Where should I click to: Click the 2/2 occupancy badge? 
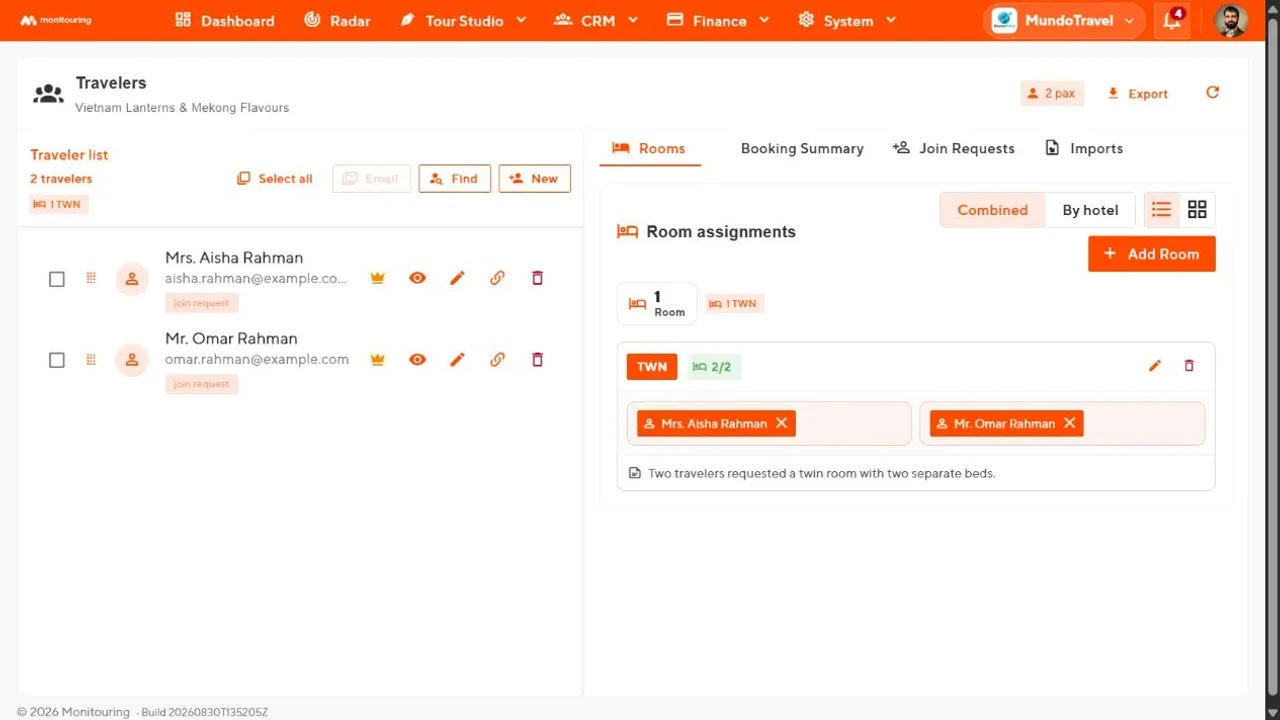713,367
